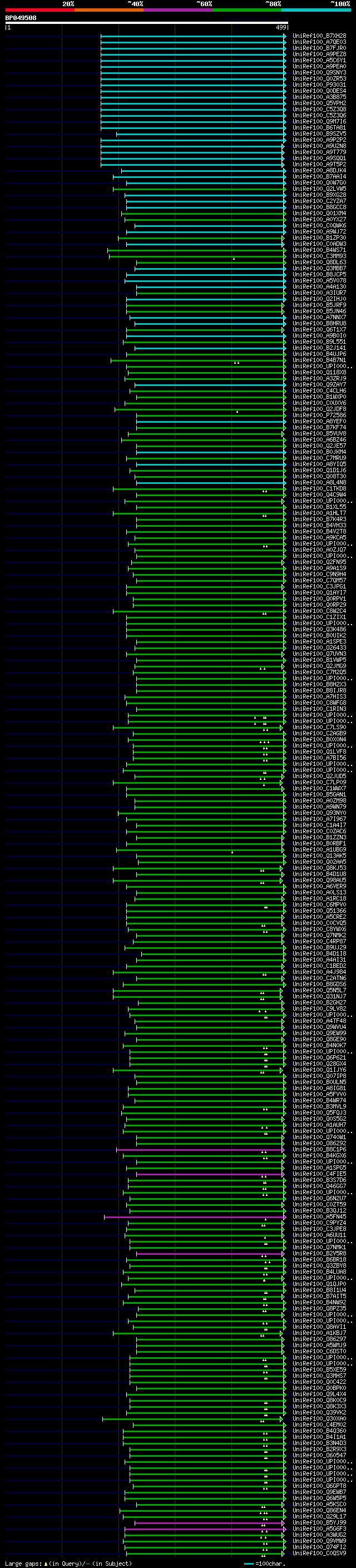Screen dimensions: 356x1568
Task: Click the purple alignment bar for UniRef100_A5FN45
Action: 195,1217
